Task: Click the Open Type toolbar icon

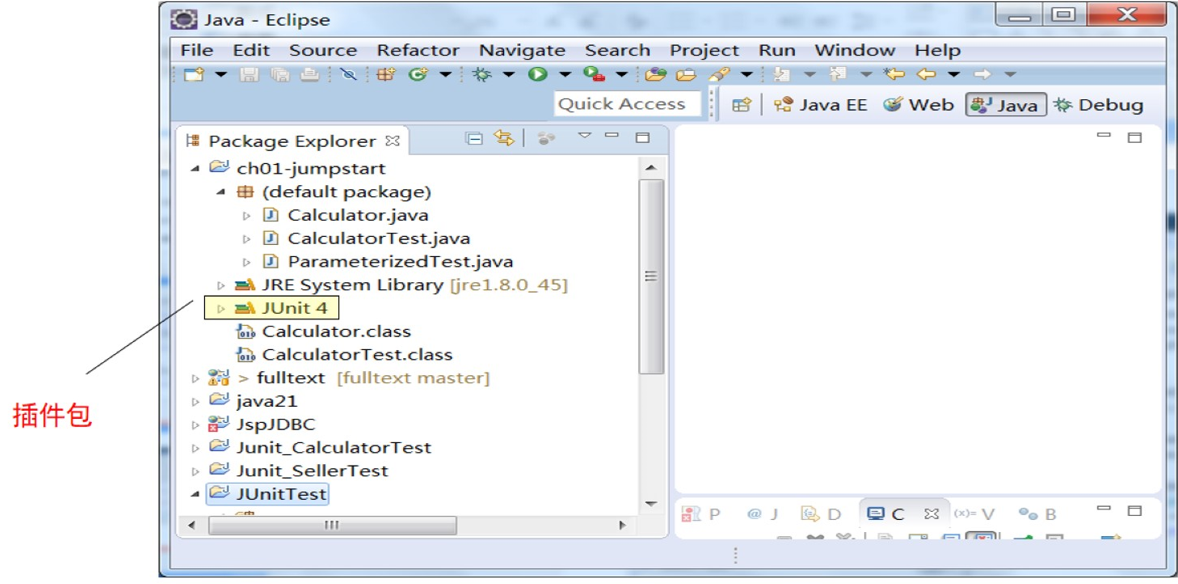Action: click(x=656, y=74)
